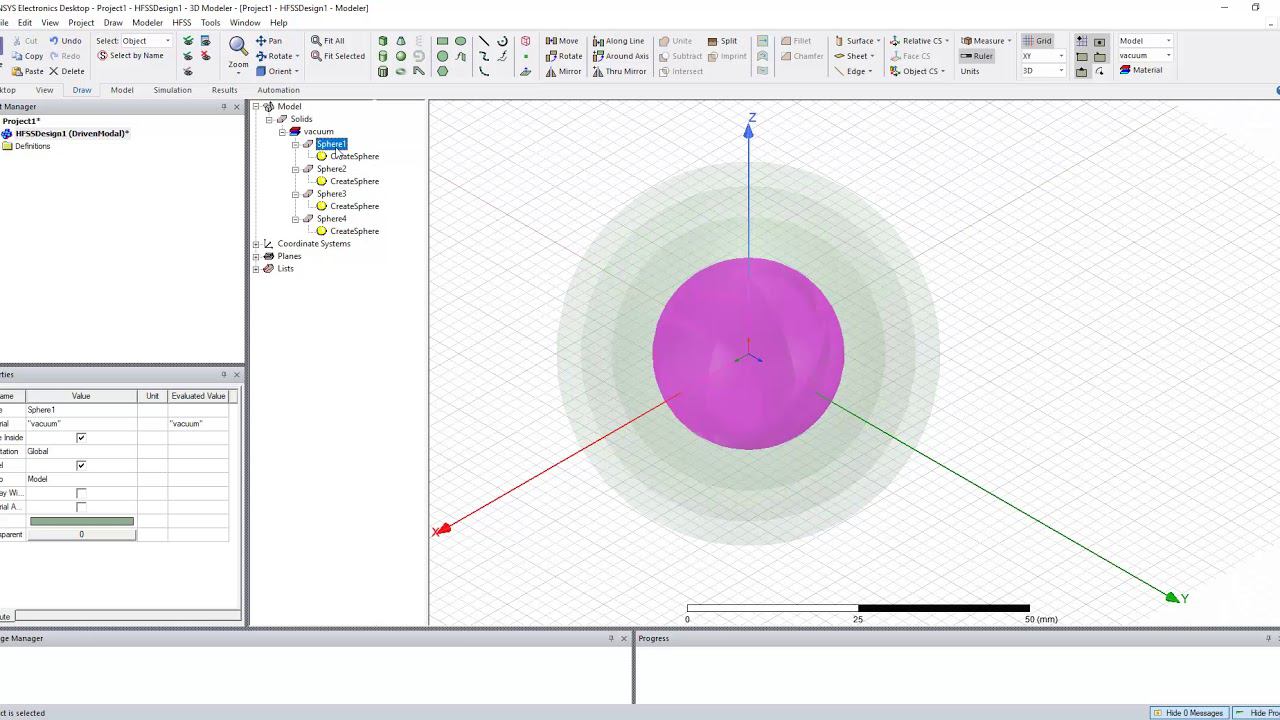This screenshot has height=720, width=1280.
Task: Open the Surface dropdown menu
Action: (857, 41)
